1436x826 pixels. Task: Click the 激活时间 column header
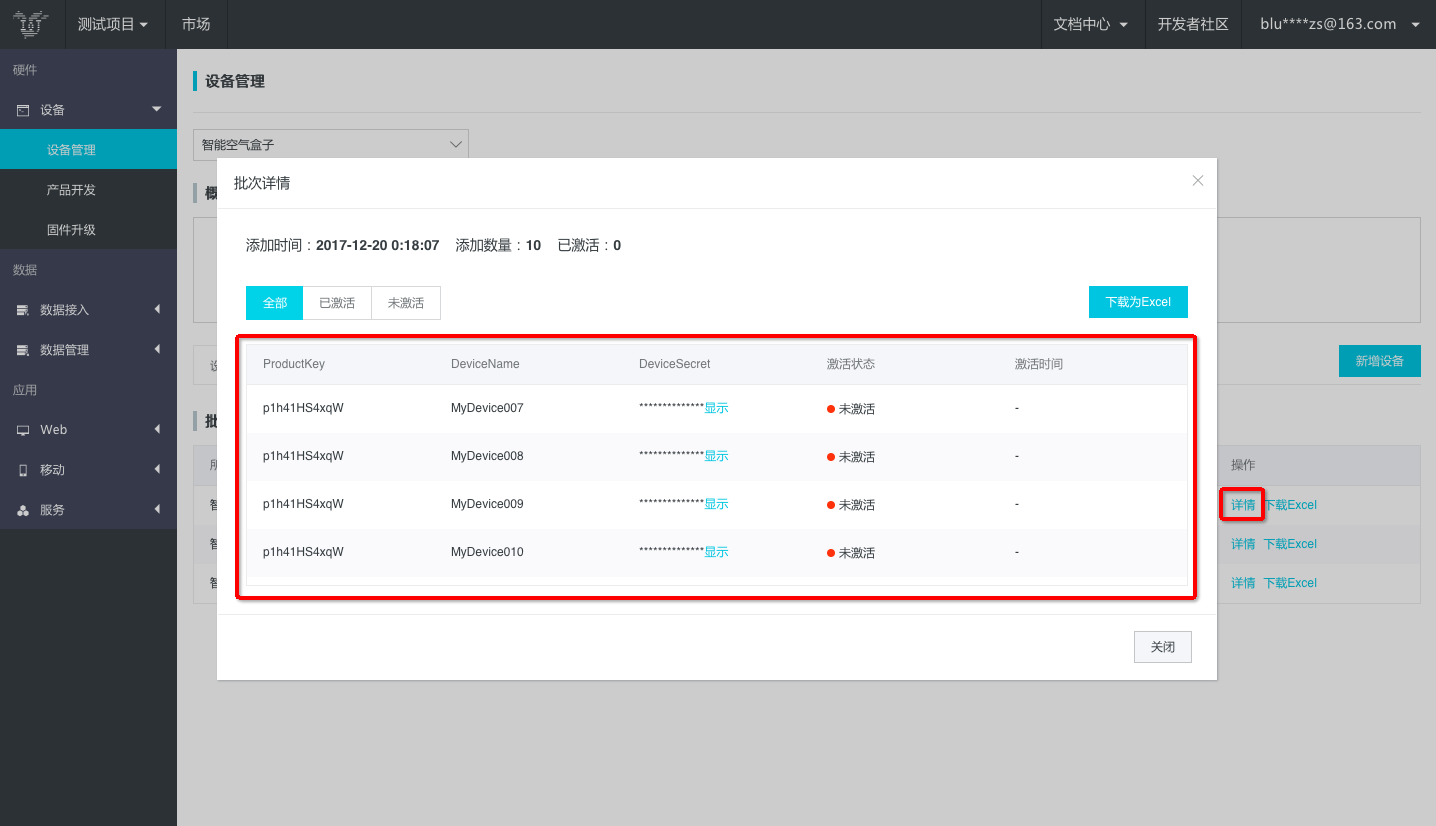click(x=1039, y=364)
